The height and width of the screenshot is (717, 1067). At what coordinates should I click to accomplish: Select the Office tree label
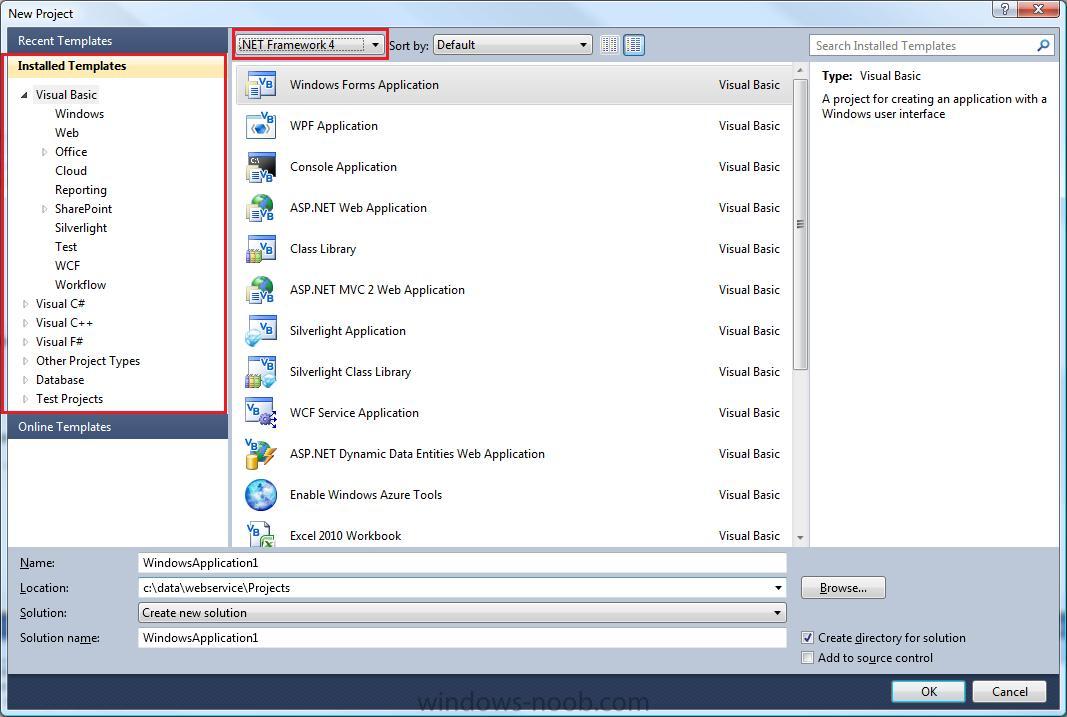coord(71,152)
